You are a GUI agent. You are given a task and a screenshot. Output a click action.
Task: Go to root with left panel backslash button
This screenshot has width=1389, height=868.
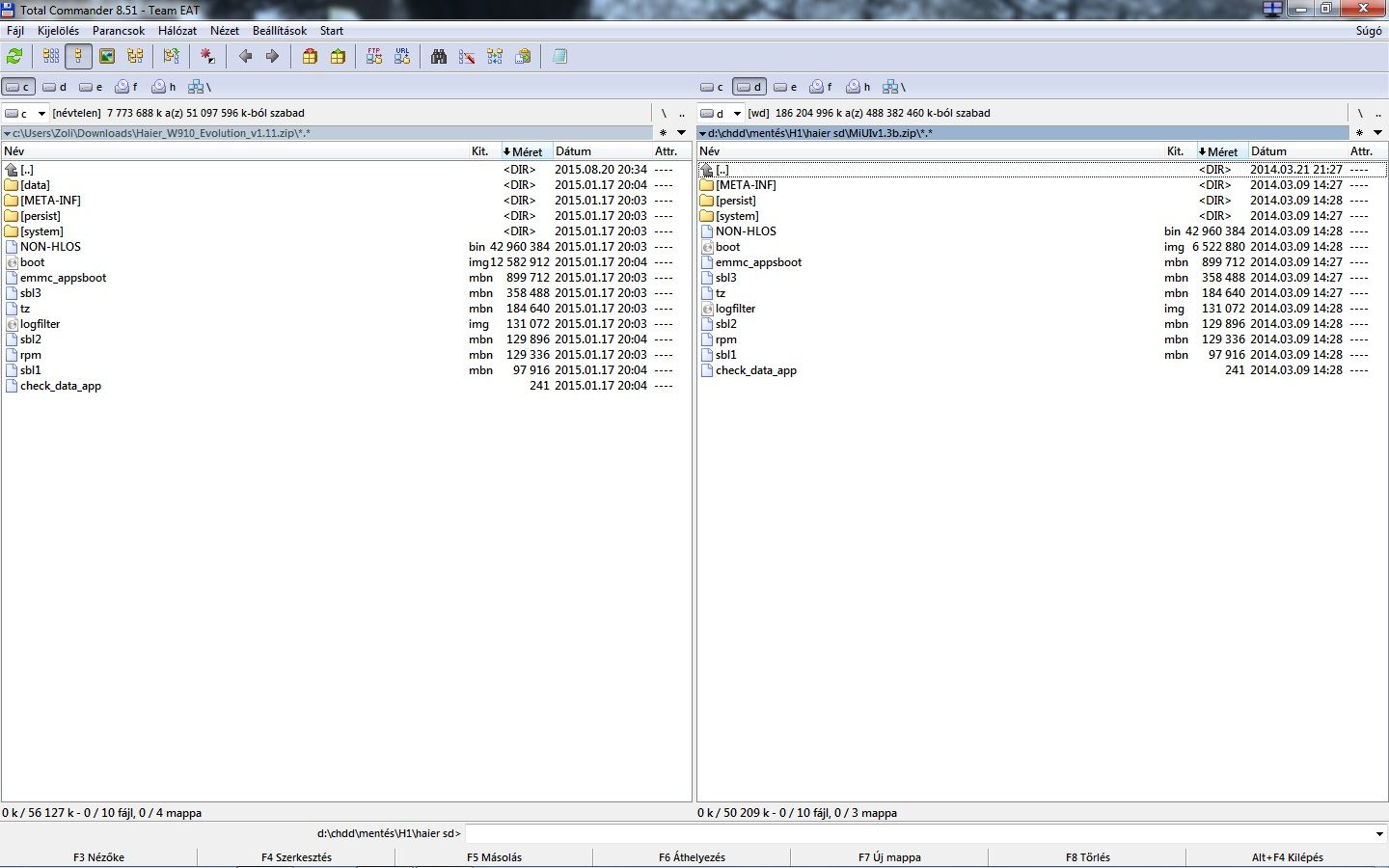663,113
